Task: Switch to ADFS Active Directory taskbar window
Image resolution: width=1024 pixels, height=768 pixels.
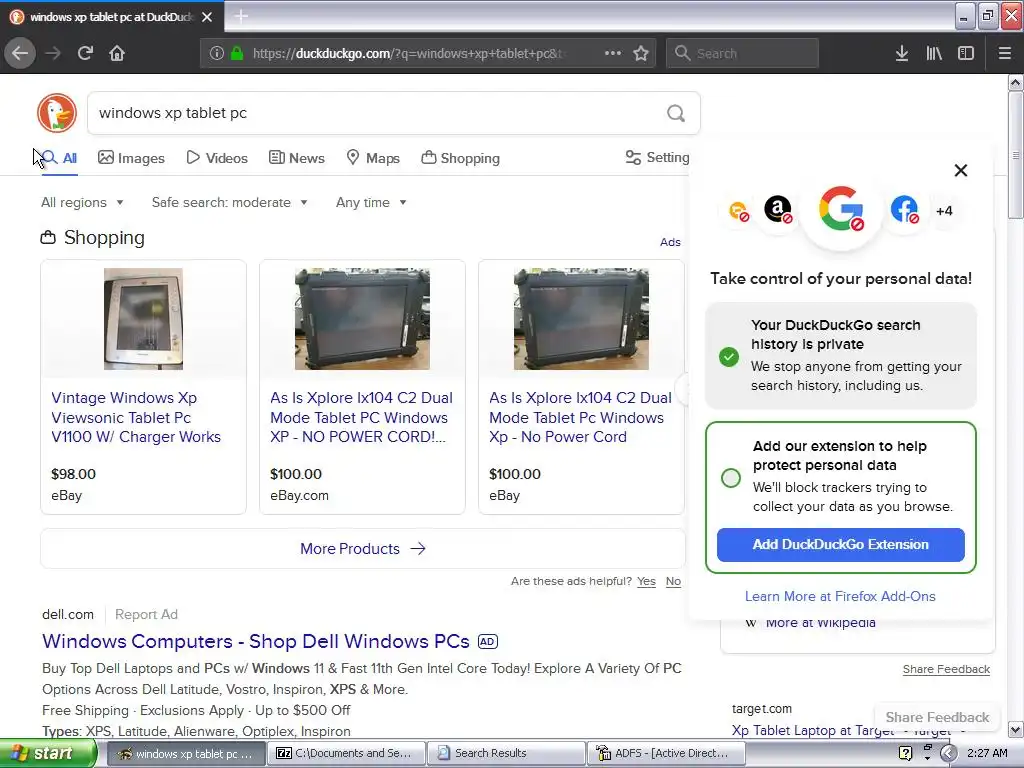Action: pyautogui.click(x=666, y=754)
